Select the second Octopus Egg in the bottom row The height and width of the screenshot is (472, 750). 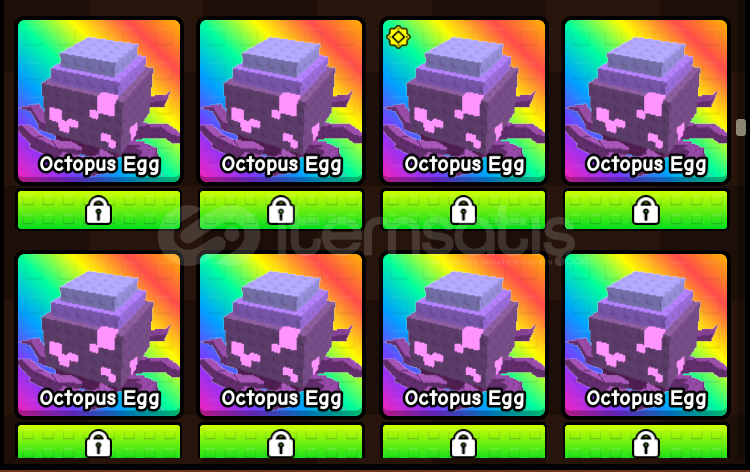pos(281,335)
